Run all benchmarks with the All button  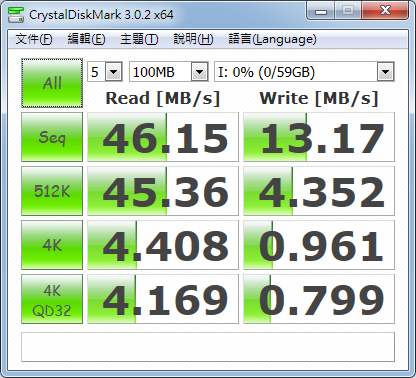click(52, 83)
